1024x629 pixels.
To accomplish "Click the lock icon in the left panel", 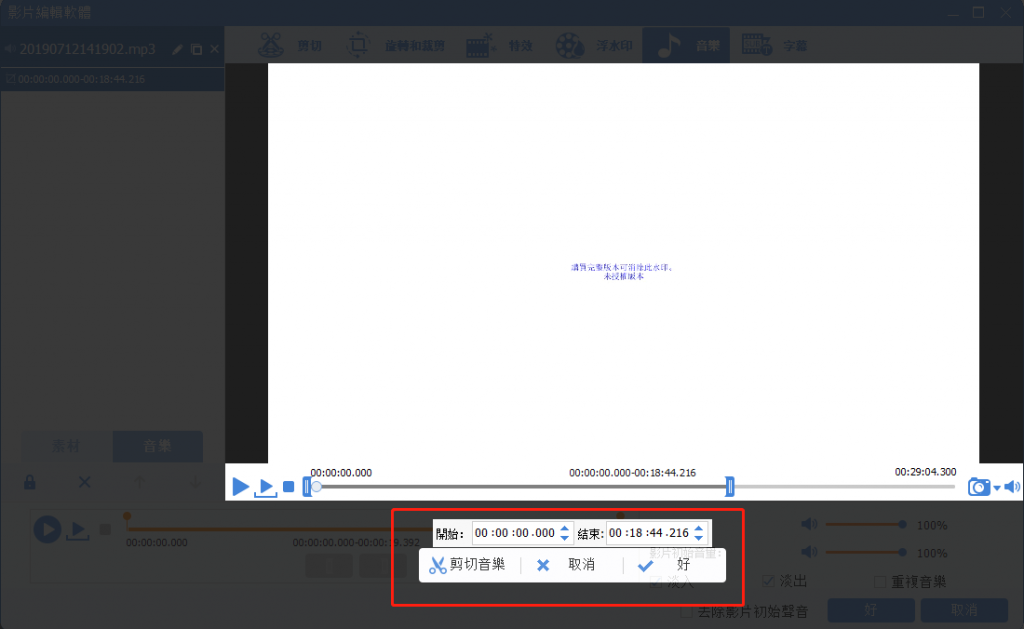I will 29,483.
